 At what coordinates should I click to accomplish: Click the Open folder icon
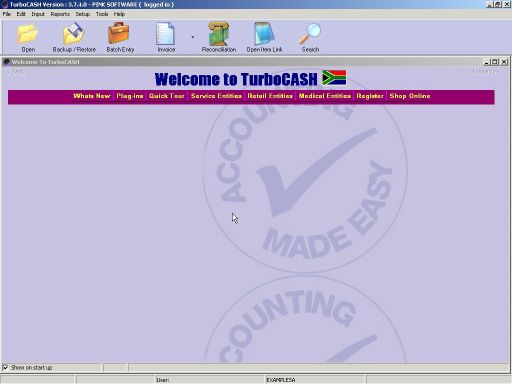tap(28, 34)
